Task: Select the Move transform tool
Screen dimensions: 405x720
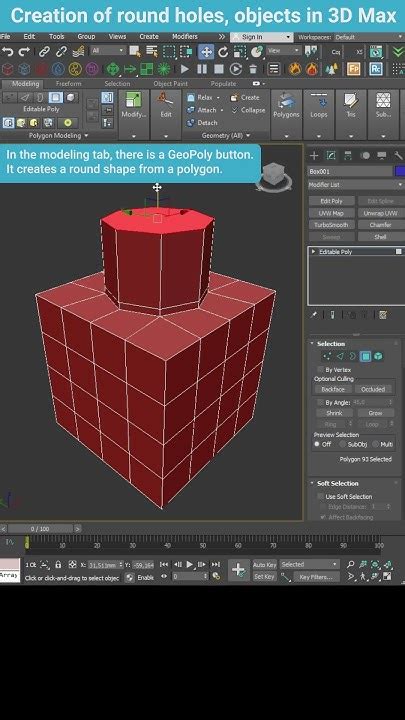Action: tap(206, 52)
